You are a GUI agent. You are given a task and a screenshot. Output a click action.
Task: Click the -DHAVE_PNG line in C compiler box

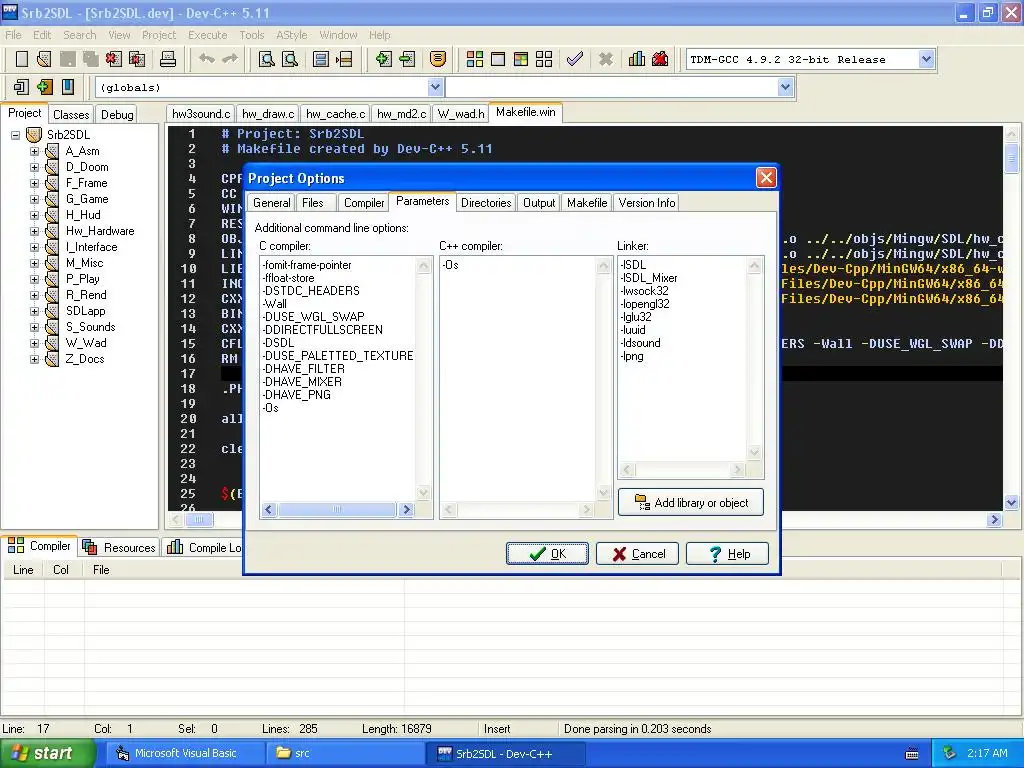pos(296,395)
